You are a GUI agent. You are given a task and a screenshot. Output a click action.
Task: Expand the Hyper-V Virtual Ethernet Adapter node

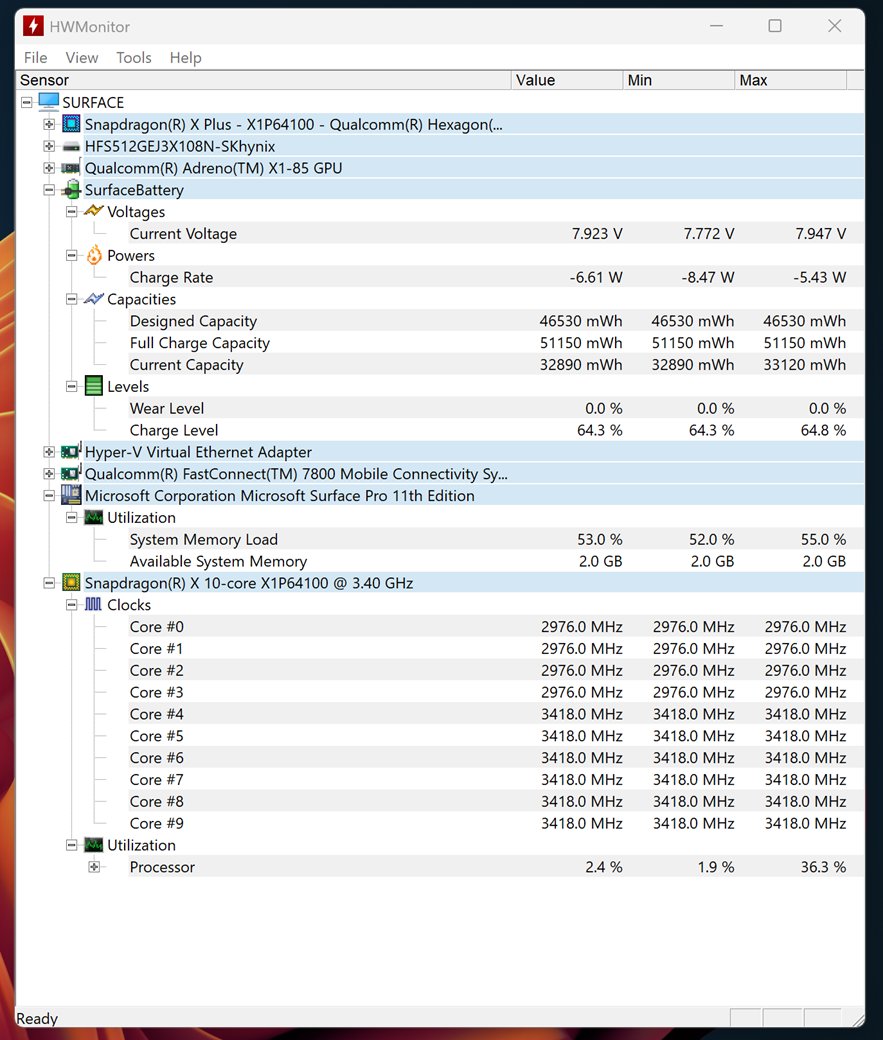pos(49,452)
